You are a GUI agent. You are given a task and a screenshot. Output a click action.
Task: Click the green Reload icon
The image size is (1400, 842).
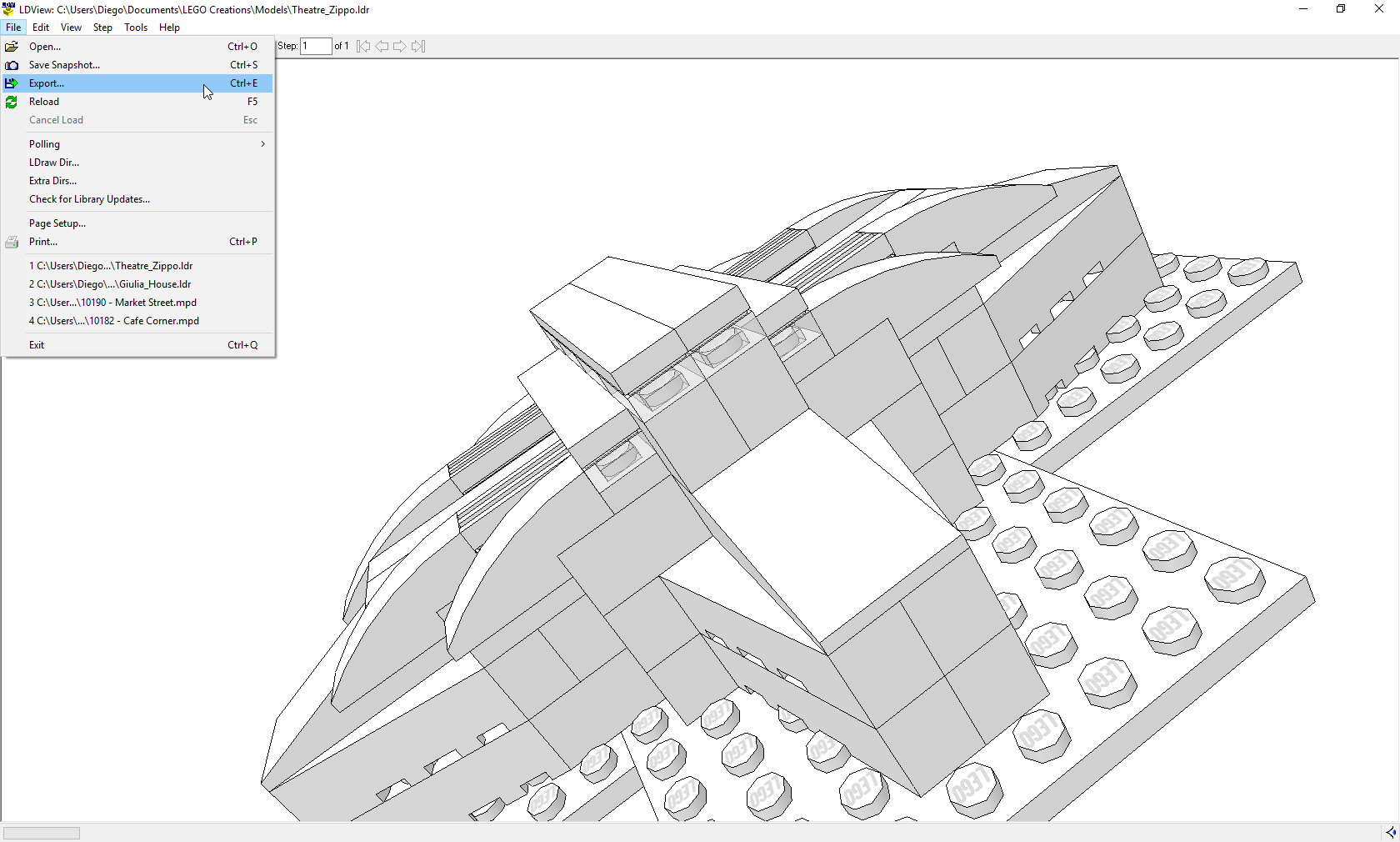(x=12, y=102)
